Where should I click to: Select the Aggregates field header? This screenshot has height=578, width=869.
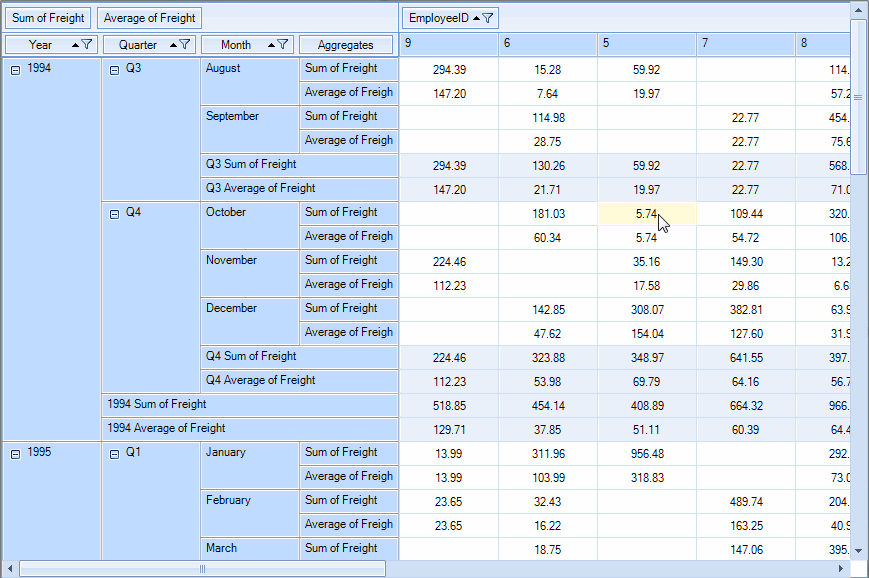tap(346, 45)
